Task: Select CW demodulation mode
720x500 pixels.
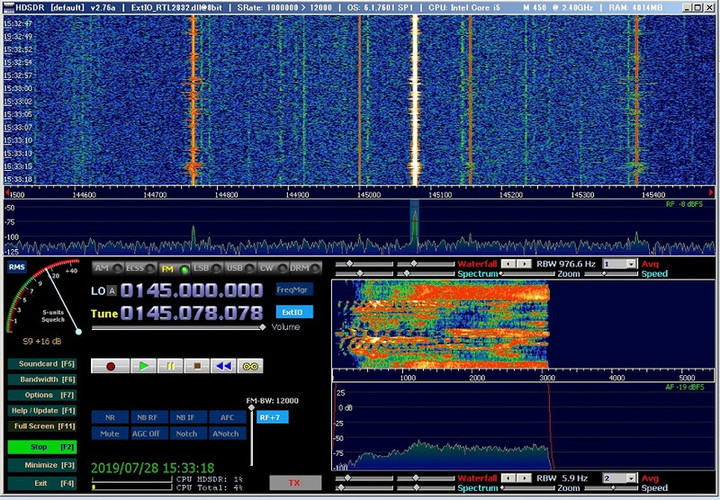Action: (273, 269)
